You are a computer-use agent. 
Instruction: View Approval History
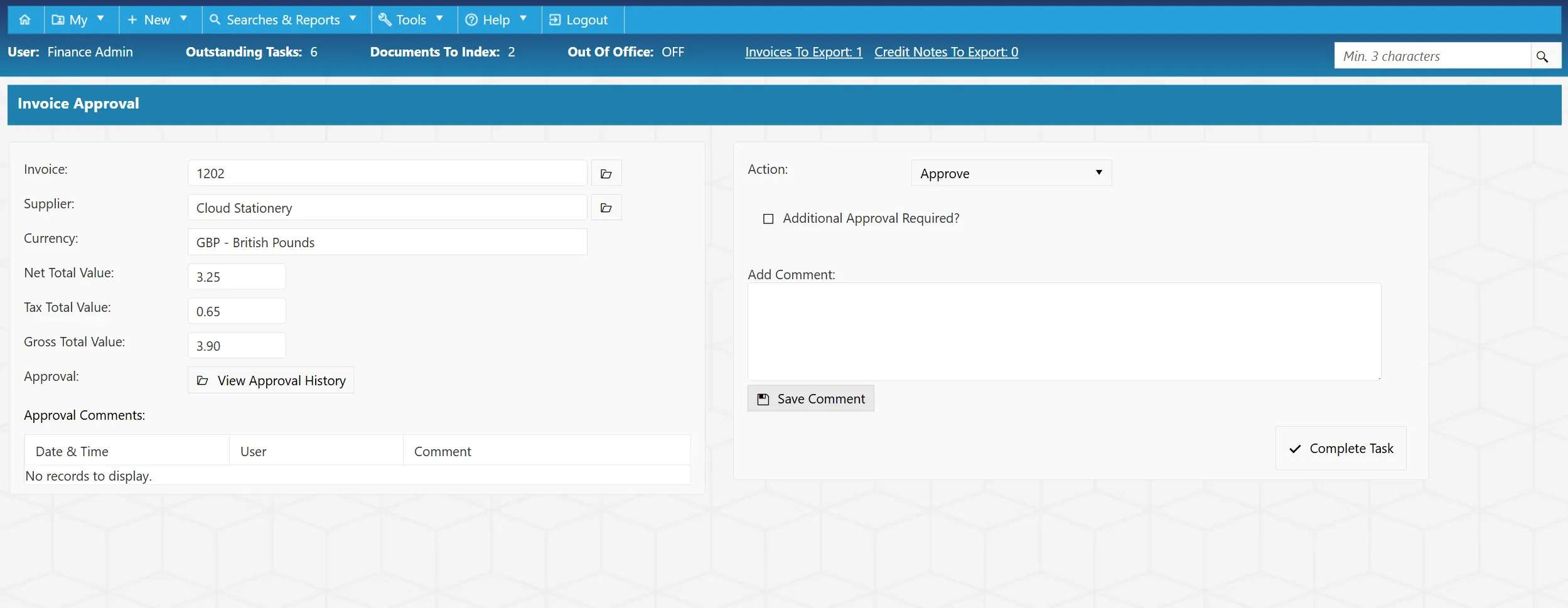(x=271, y=380)
